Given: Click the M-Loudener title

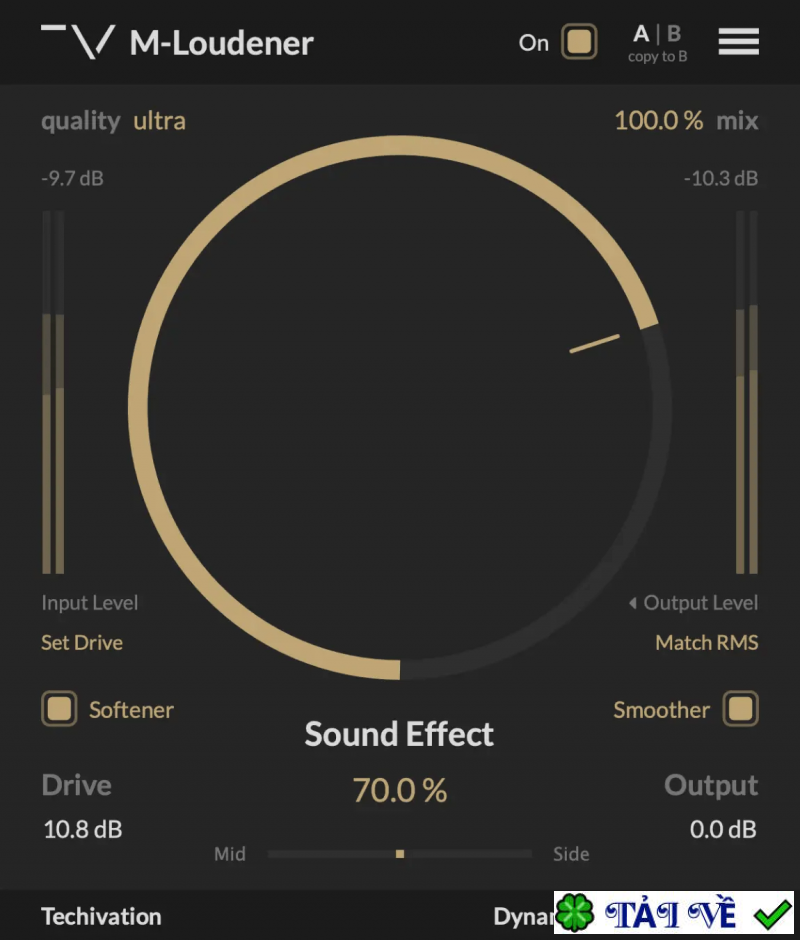Looking at the screenshot, I should 221,43.
